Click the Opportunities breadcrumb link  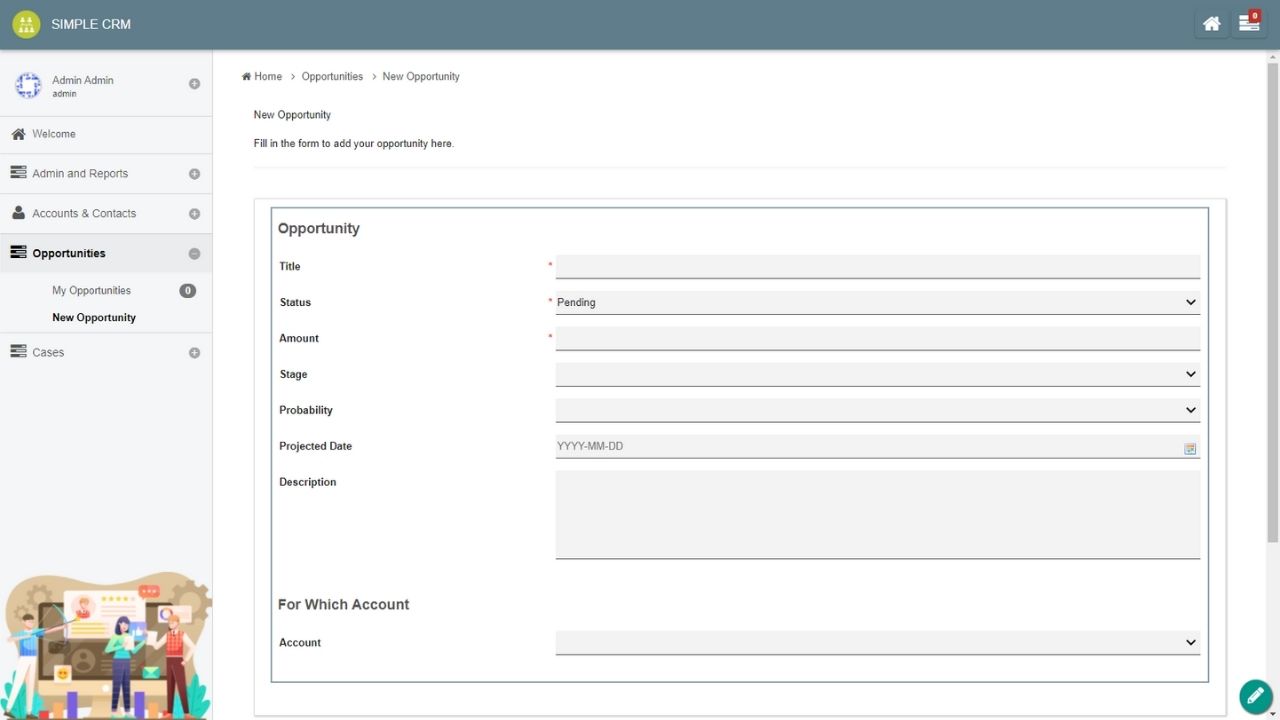pos(332,76)
